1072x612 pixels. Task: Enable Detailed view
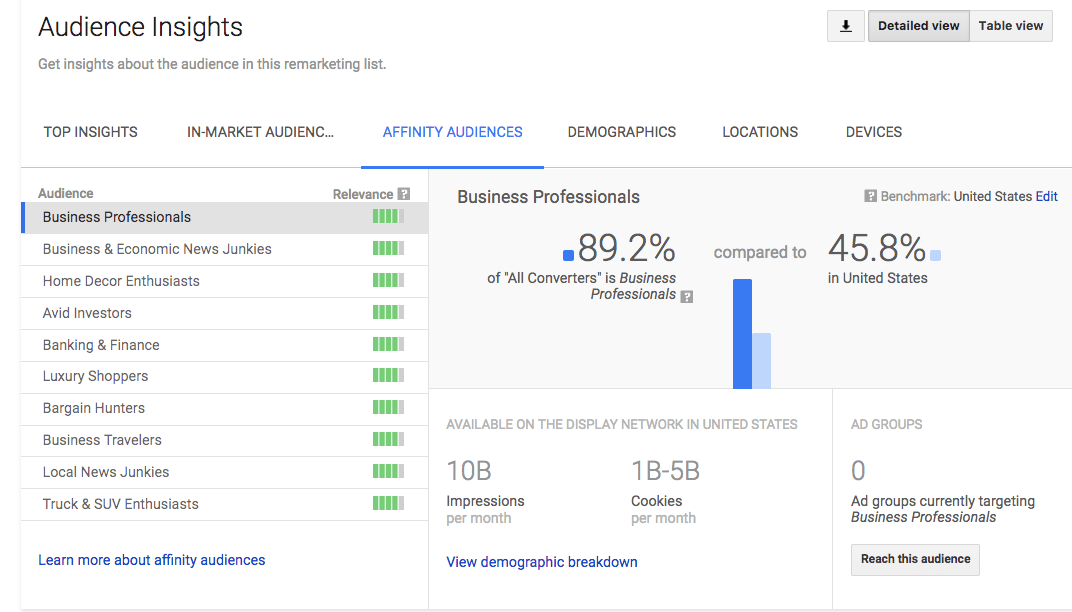[918, 25]
